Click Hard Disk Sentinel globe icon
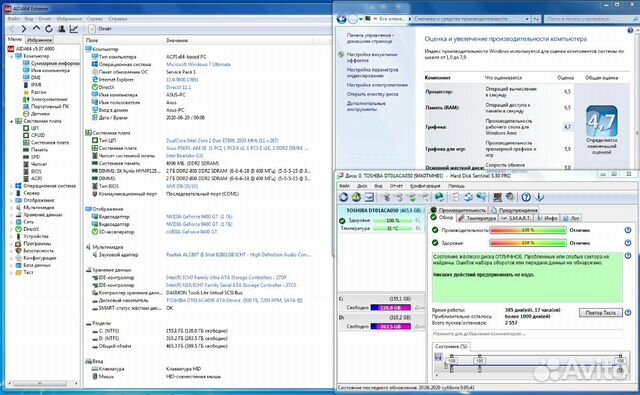The image size is (640, 395). [440, 197]
